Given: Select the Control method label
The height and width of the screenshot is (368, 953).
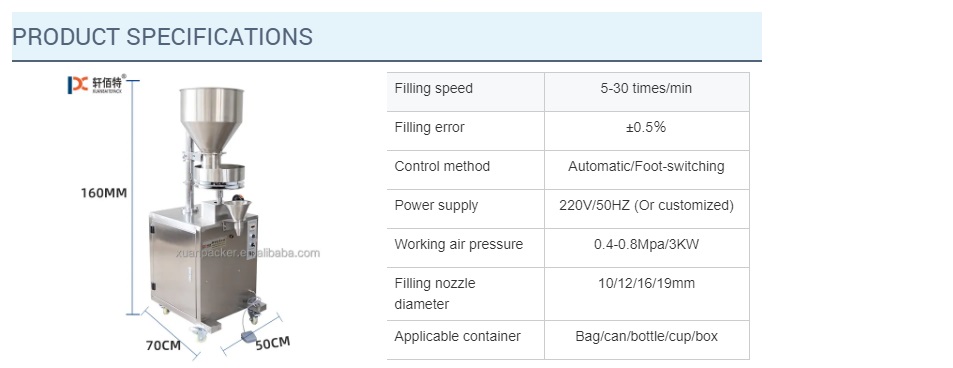Looking at the screenshot, I should 442,166.
